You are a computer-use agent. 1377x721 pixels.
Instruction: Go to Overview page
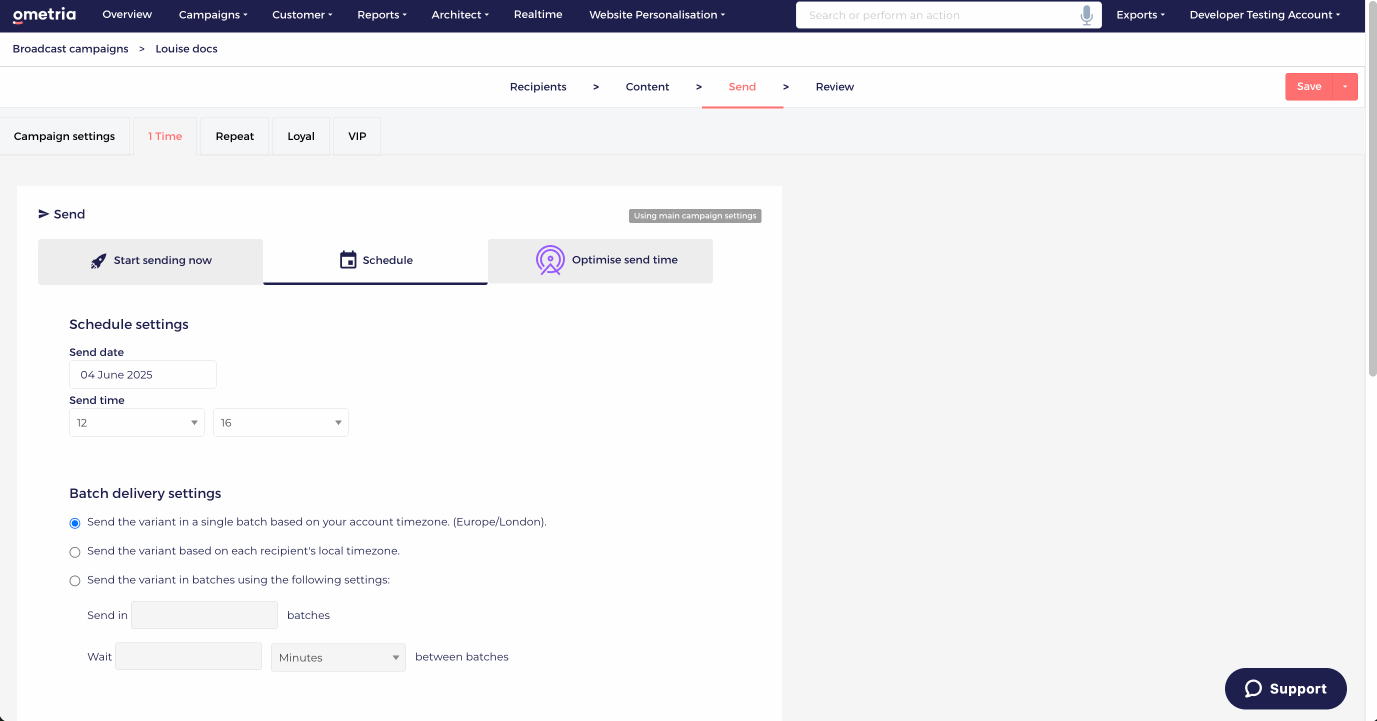[127, 15]
